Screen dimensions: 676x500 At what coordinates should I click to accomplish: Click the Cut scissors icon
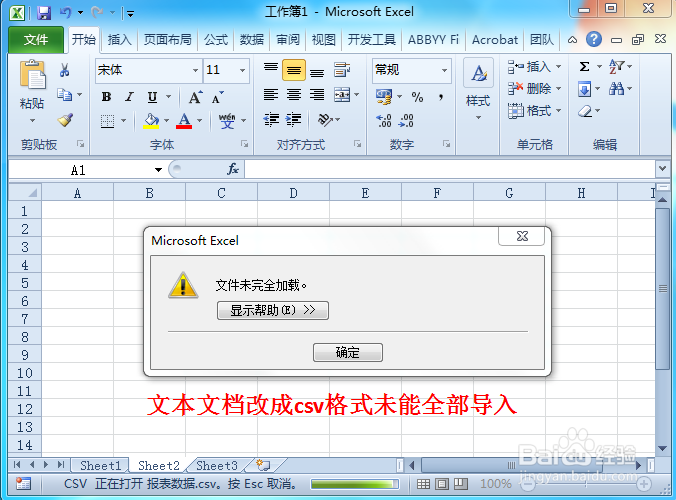65,70
